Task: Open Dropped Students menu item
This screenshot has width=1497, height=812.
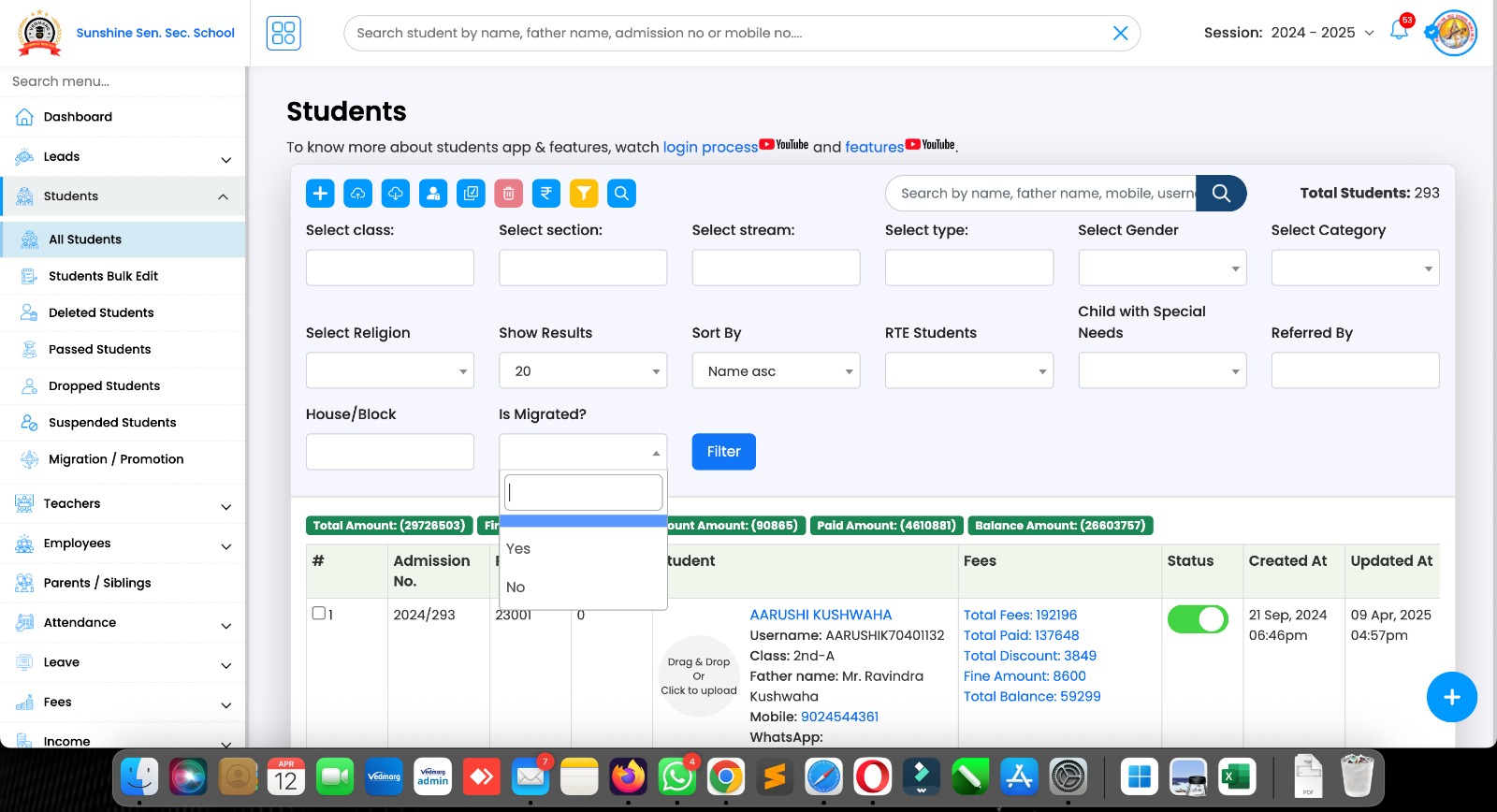Action: tap(123, 385)
